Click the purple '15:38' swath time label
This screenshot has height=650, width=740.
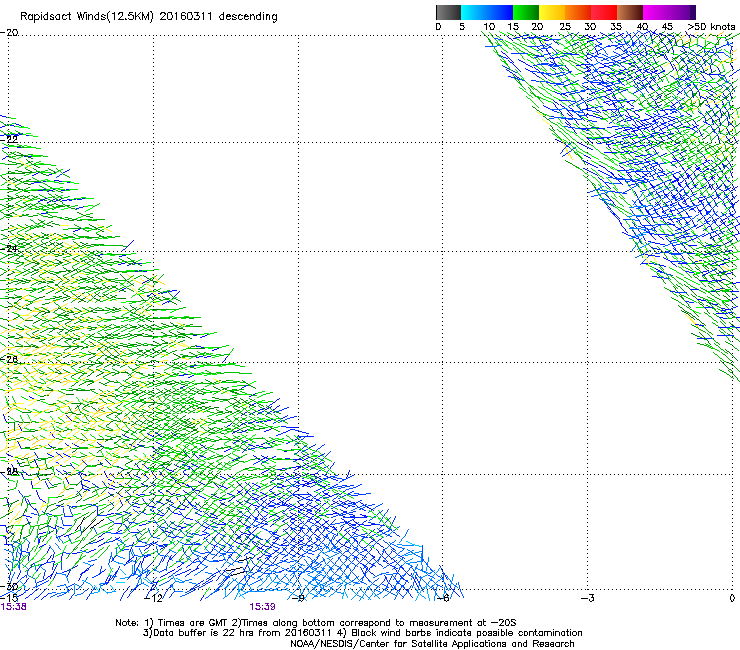13,607
